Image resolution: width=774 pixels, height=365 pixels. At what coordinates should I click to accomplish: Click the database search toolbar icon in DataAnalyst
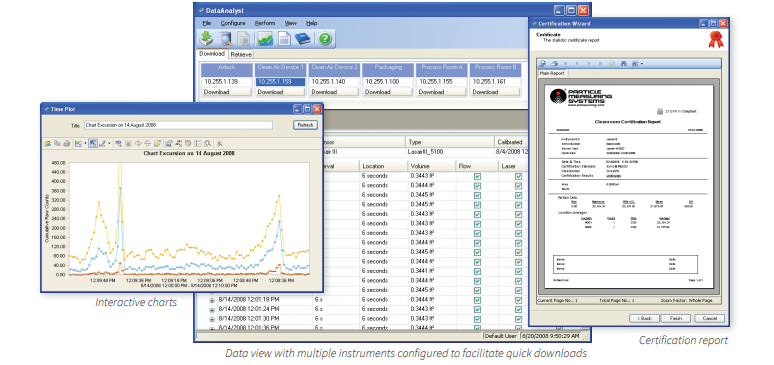pos(225,39)
